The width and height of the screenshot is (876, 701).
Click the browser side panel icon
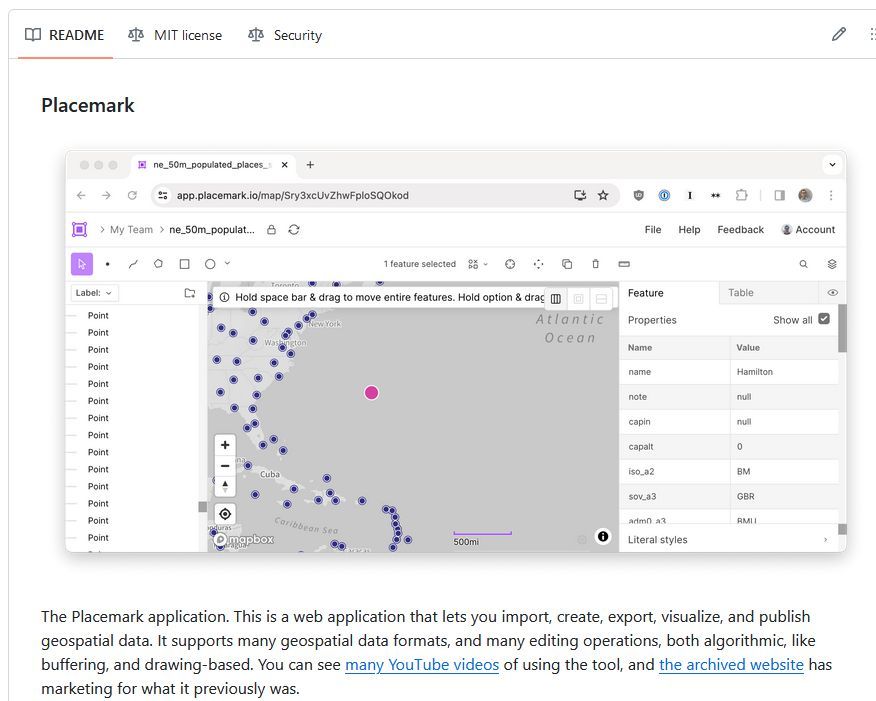coord(779,195)
